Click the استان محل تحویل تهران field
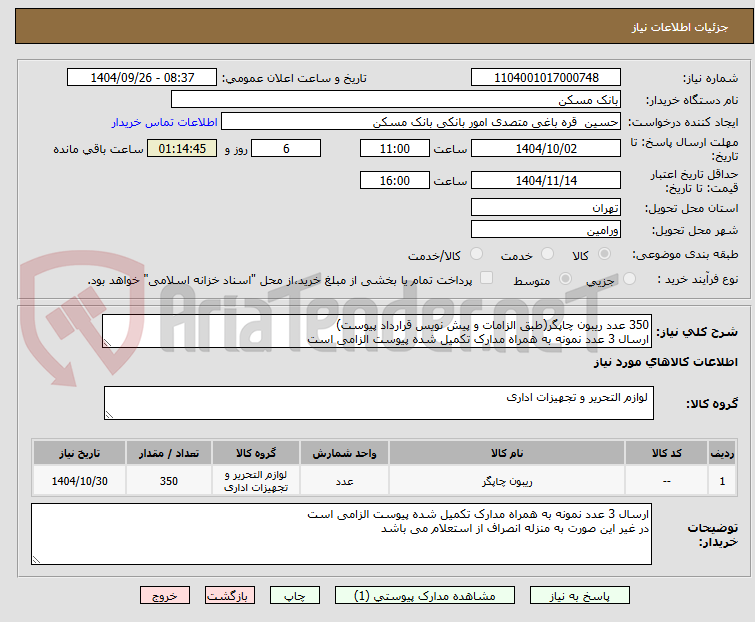Viewport: 755px width, 622px height. click(x=546, y=207)
